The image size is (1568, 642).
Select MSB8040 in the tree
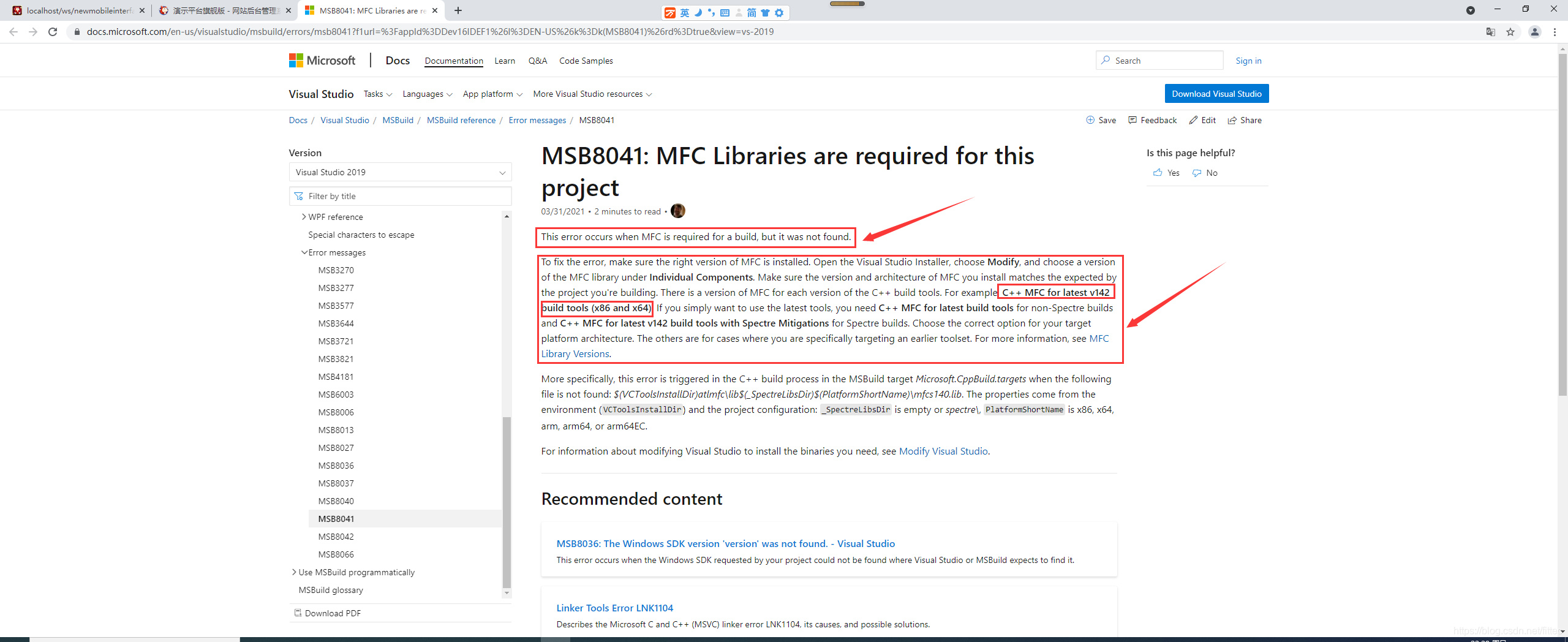coord(336,501)
